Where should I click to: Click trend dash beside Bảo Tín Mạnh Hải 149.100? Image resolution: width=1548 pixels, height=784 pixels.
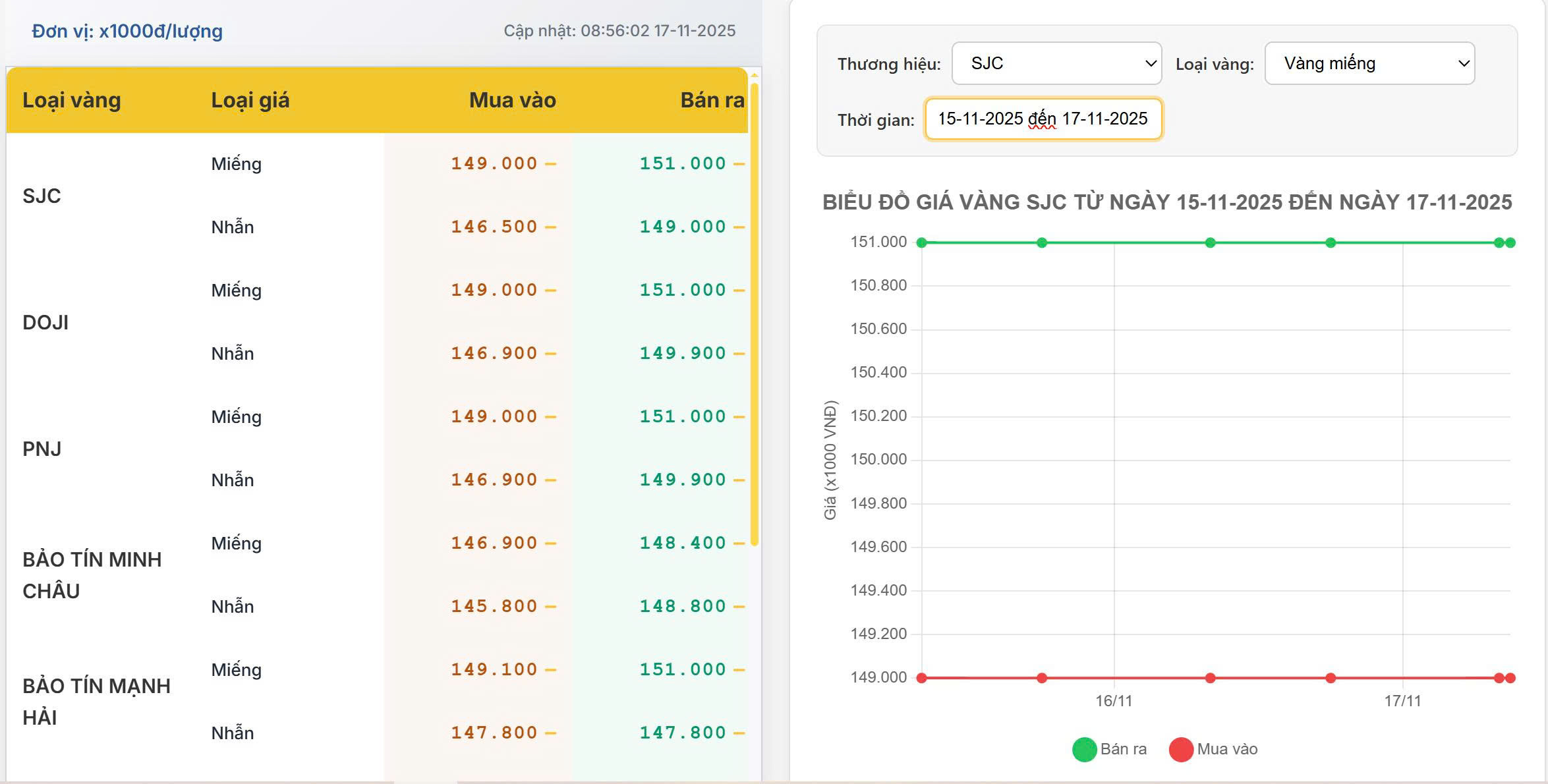551,670
